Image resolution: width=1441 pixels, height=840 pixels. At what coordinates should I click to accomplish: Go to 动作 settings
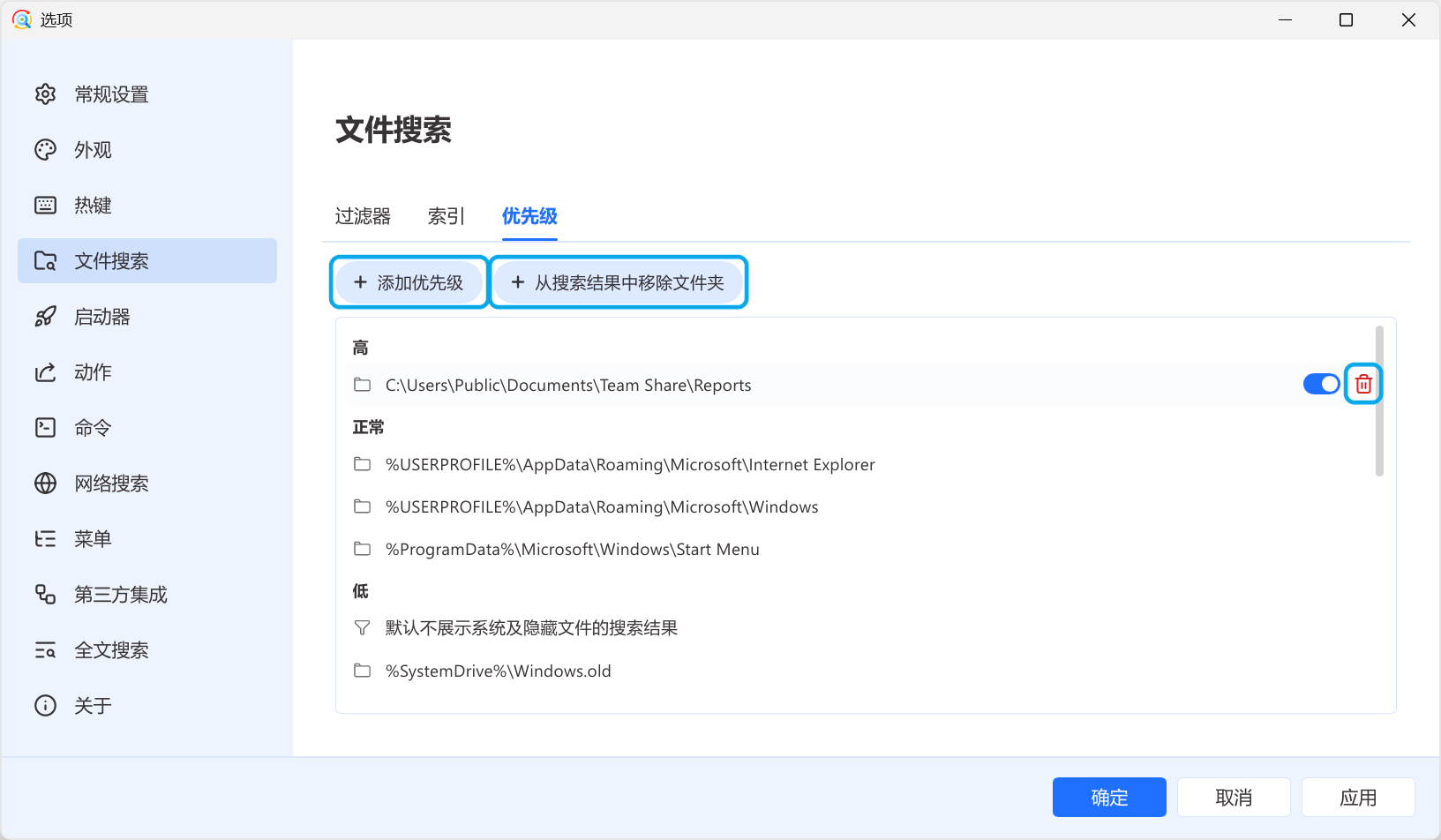(x=147, y=372)
